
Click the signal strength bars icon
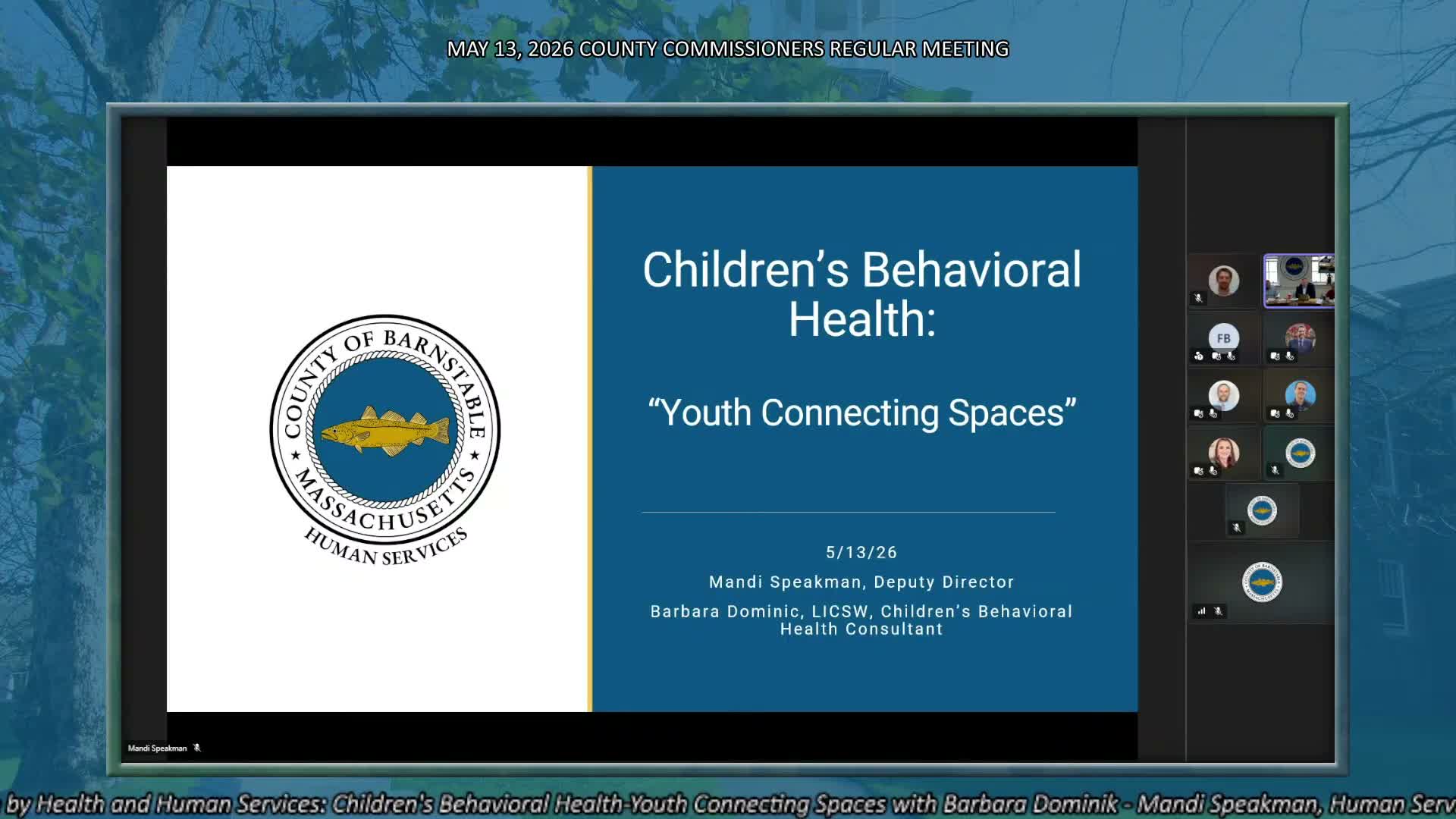click(x=1201, y=611)
